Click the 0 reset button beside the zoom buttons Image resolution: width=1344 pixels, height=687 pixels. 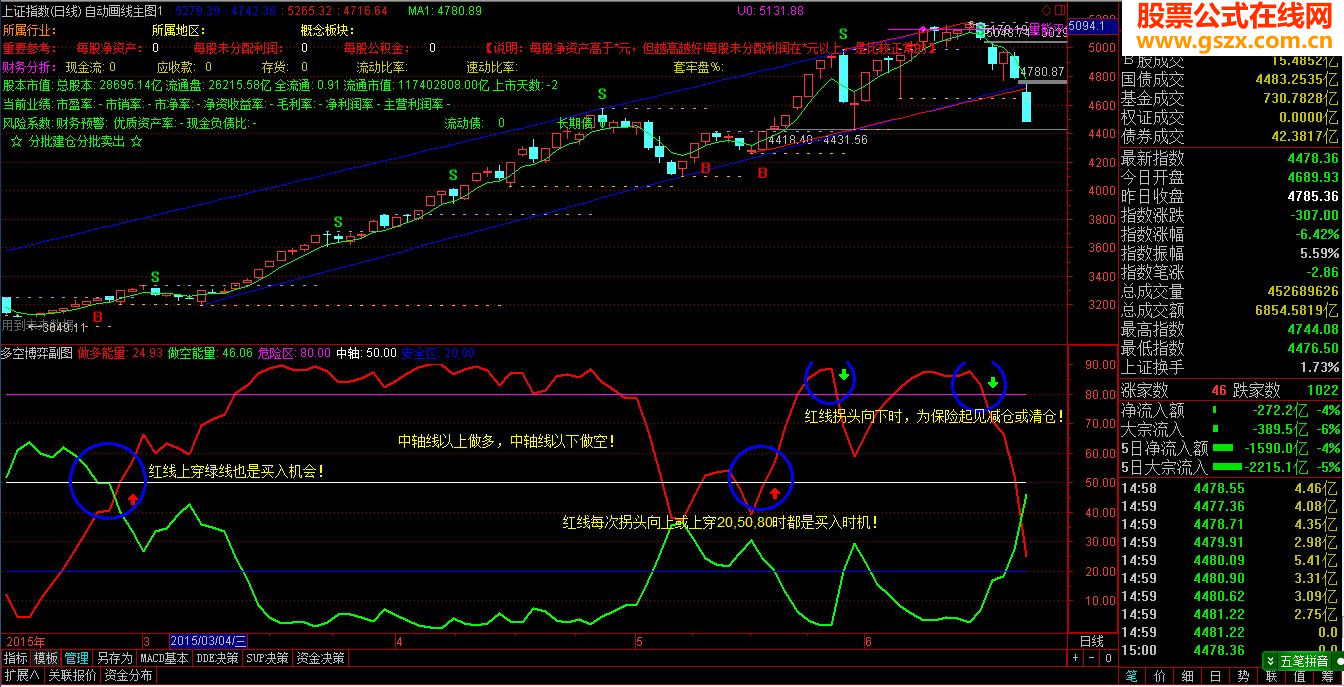click(1106, 658)
